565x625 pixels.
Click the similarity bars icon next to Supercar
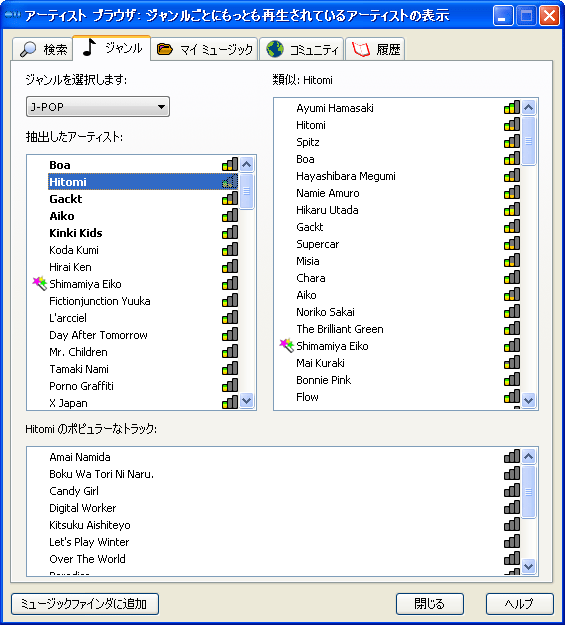pos(512,244)
